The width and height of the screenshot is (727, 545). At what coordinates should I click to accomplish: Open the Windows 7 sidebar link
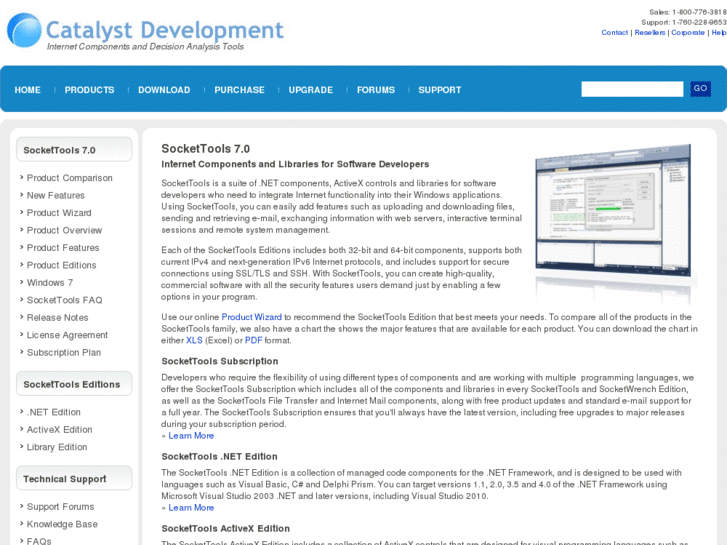tap(50, 283)
